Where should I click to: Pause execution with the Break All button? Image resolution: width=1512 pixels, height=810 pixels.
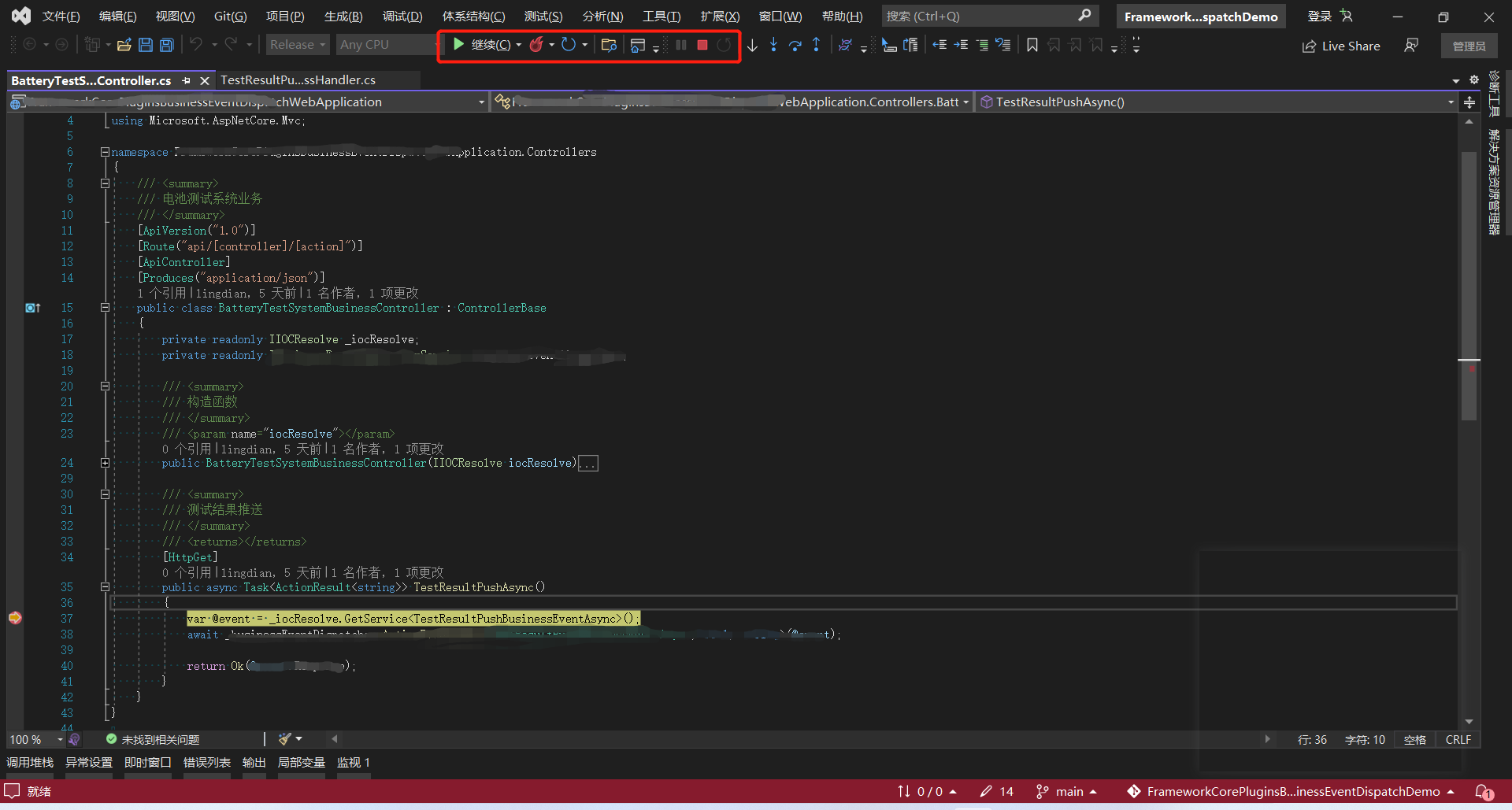coord(681,45)
